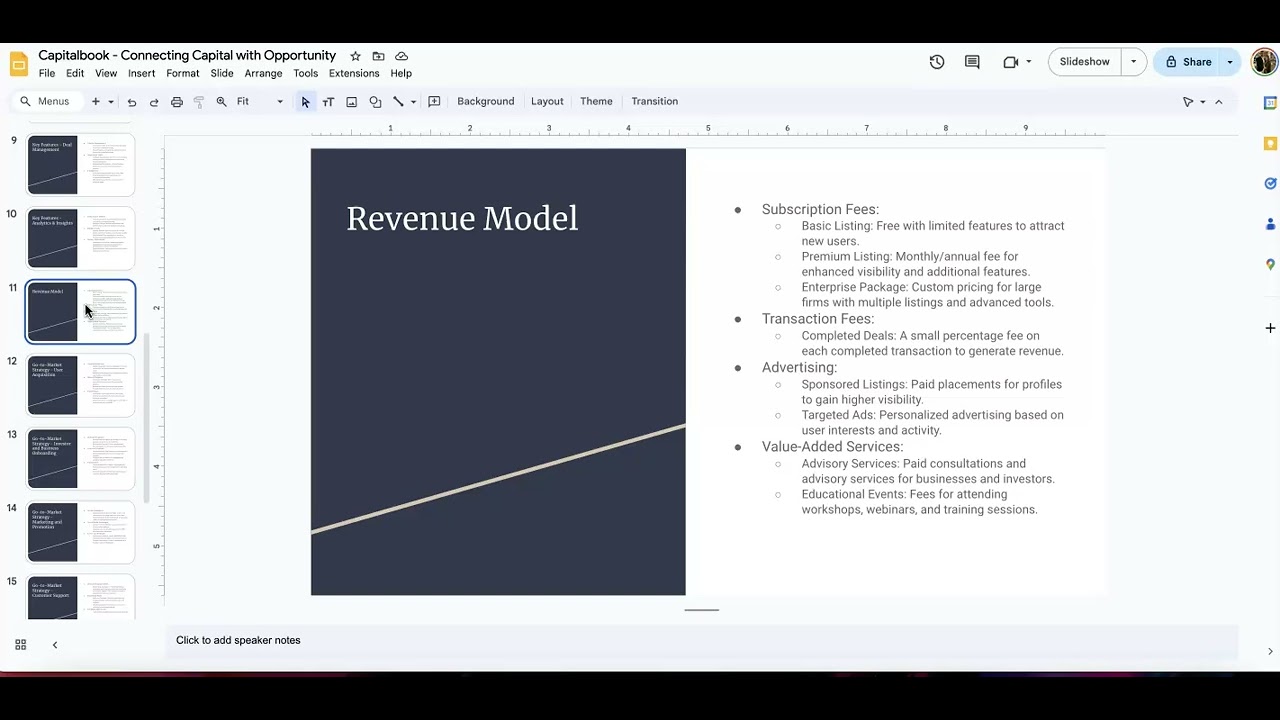Viewport: 1280px width, 720px height.
Task: Click the Meet video camera icon
Action: tap(1011, 62)
